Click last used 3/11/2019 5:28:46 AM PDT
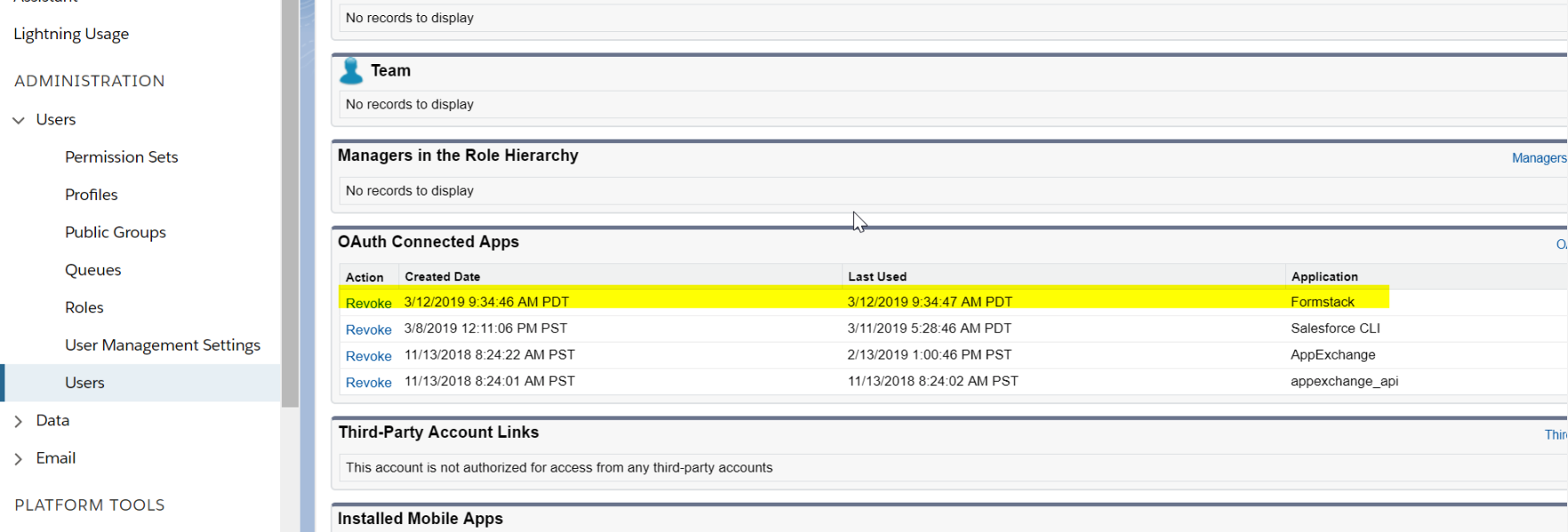This screenshot has width=1568, height=532. 929,328
